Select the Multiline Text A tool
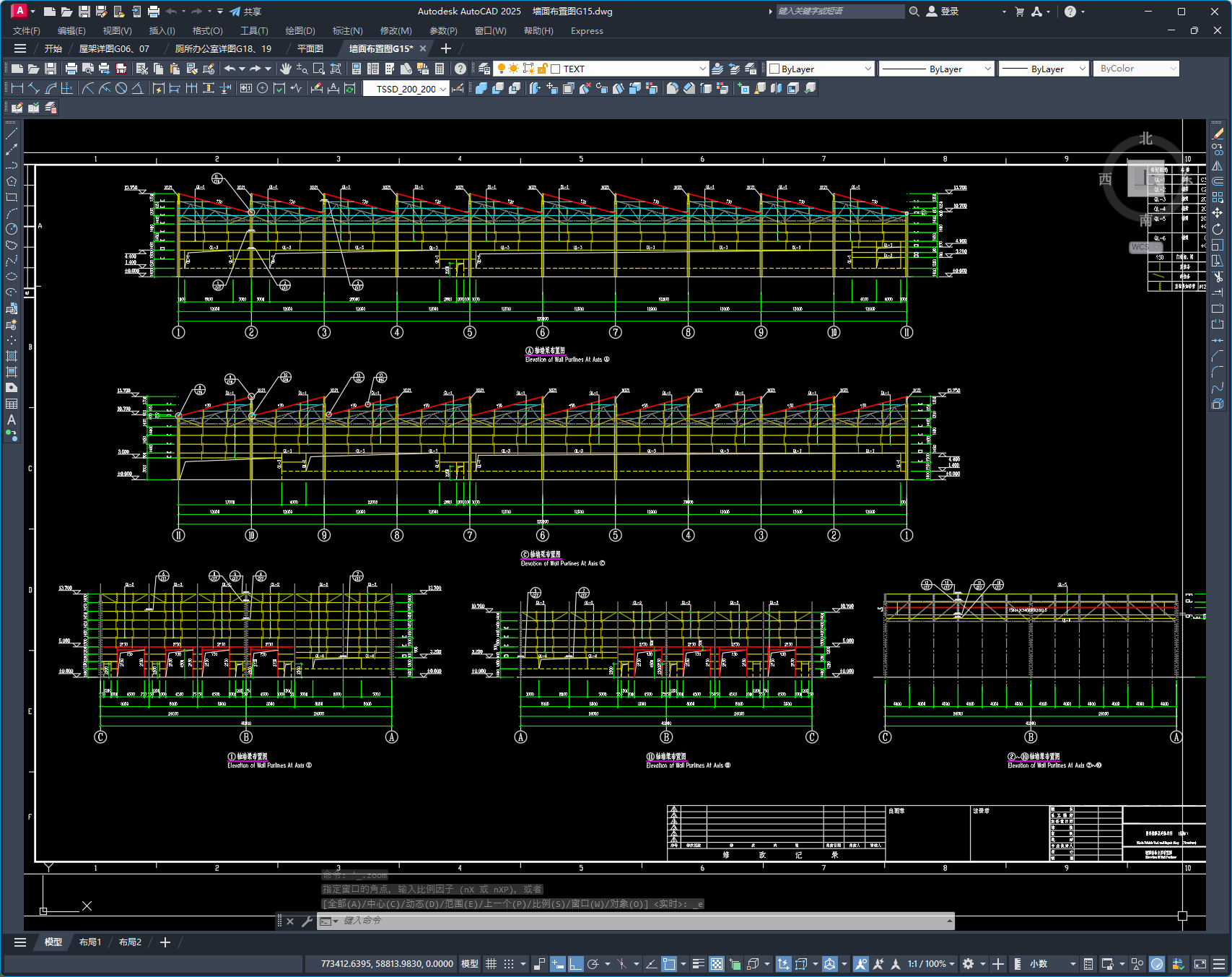The width and height of the screenshot is (1232, 977). pyautogui.click(x=12, y=420)
